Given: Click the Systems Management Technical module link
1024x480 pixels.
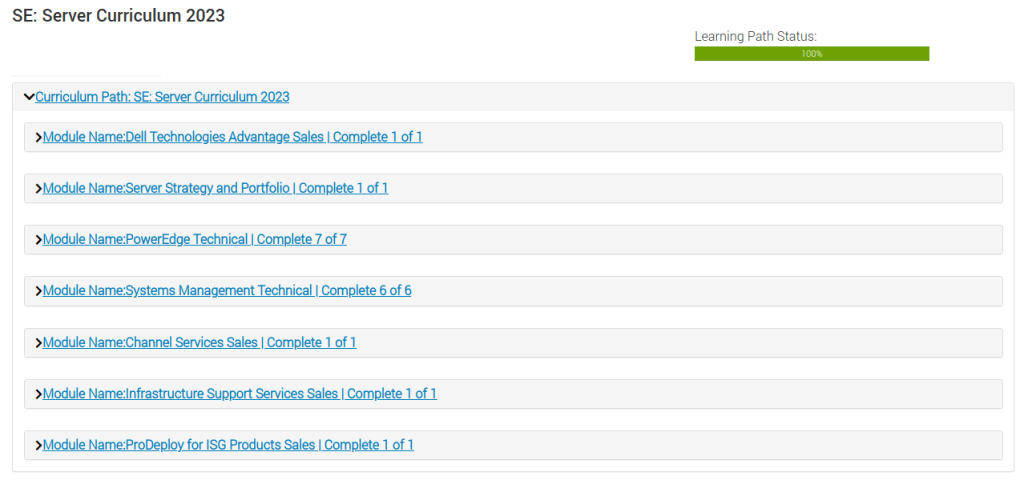Looking at the screenshot, I should click(x=227, y=291).
